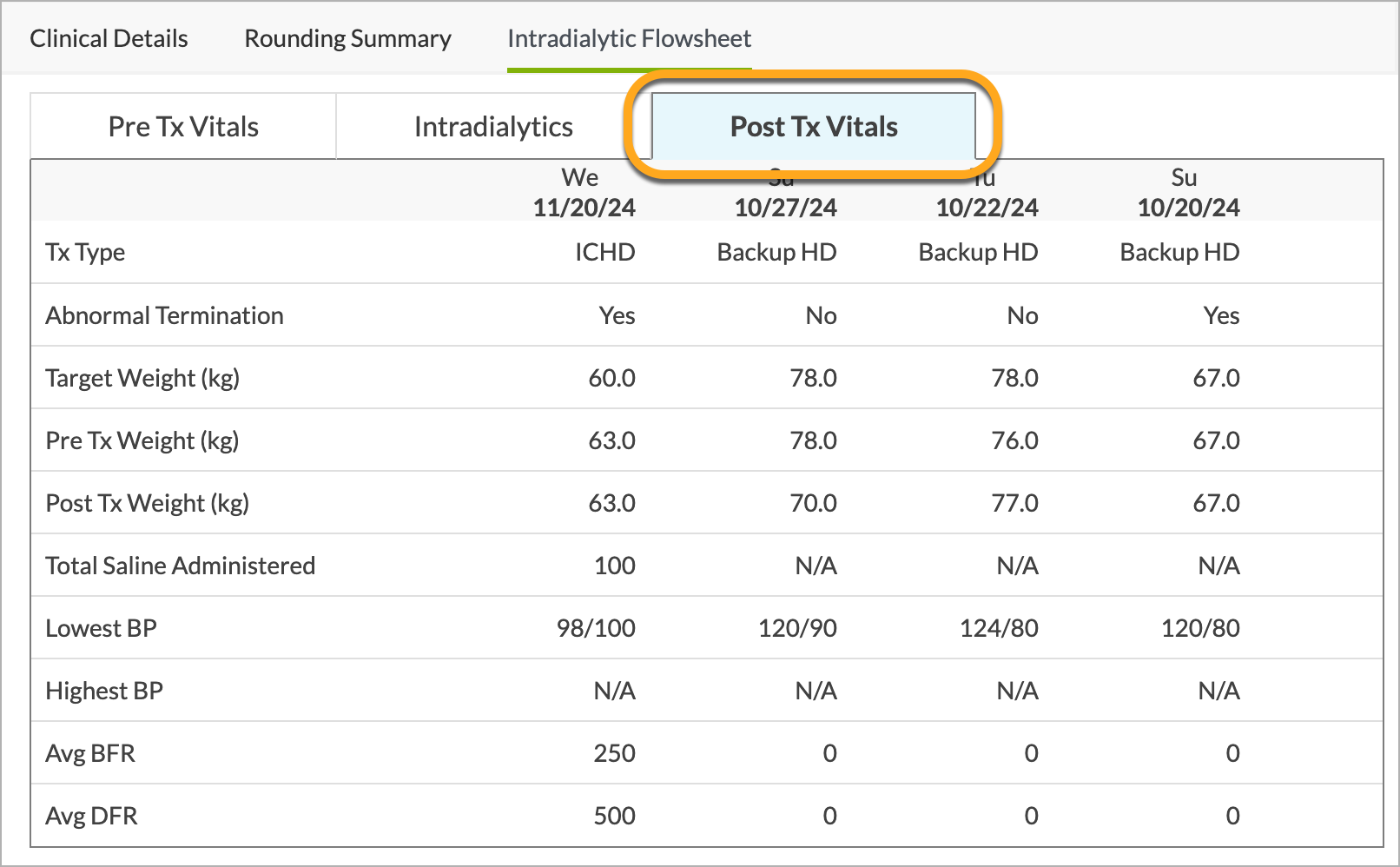Viewport: 1400px width, 867px height.
Task: Click Pre Tx Weight value 76.0
Action: point(1014,440)
